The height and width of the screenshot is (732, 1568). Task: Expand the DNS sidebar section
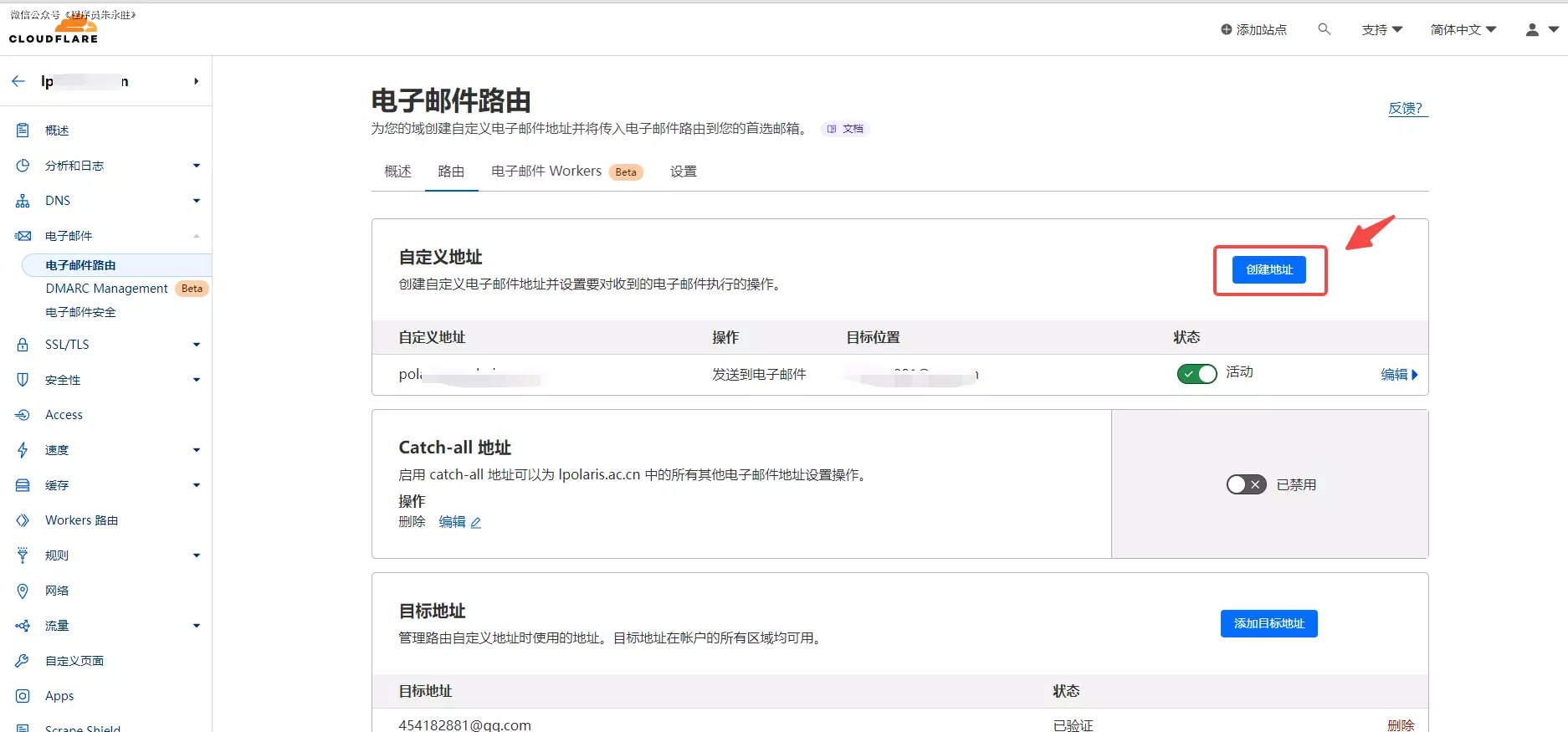[x=196, y=201]
